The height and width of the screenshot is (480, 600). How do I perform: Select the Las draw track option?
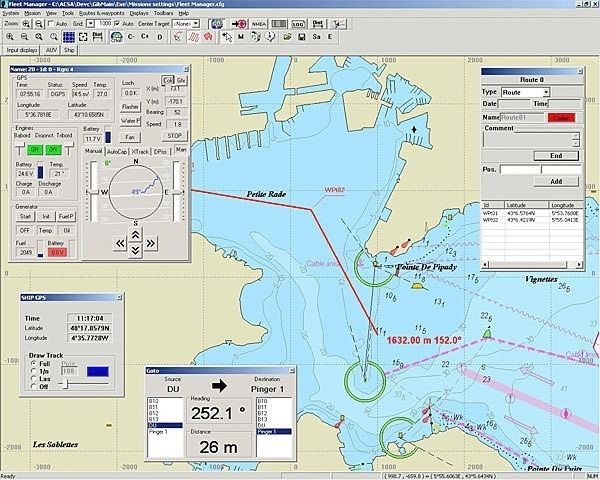tap(34, 379)
